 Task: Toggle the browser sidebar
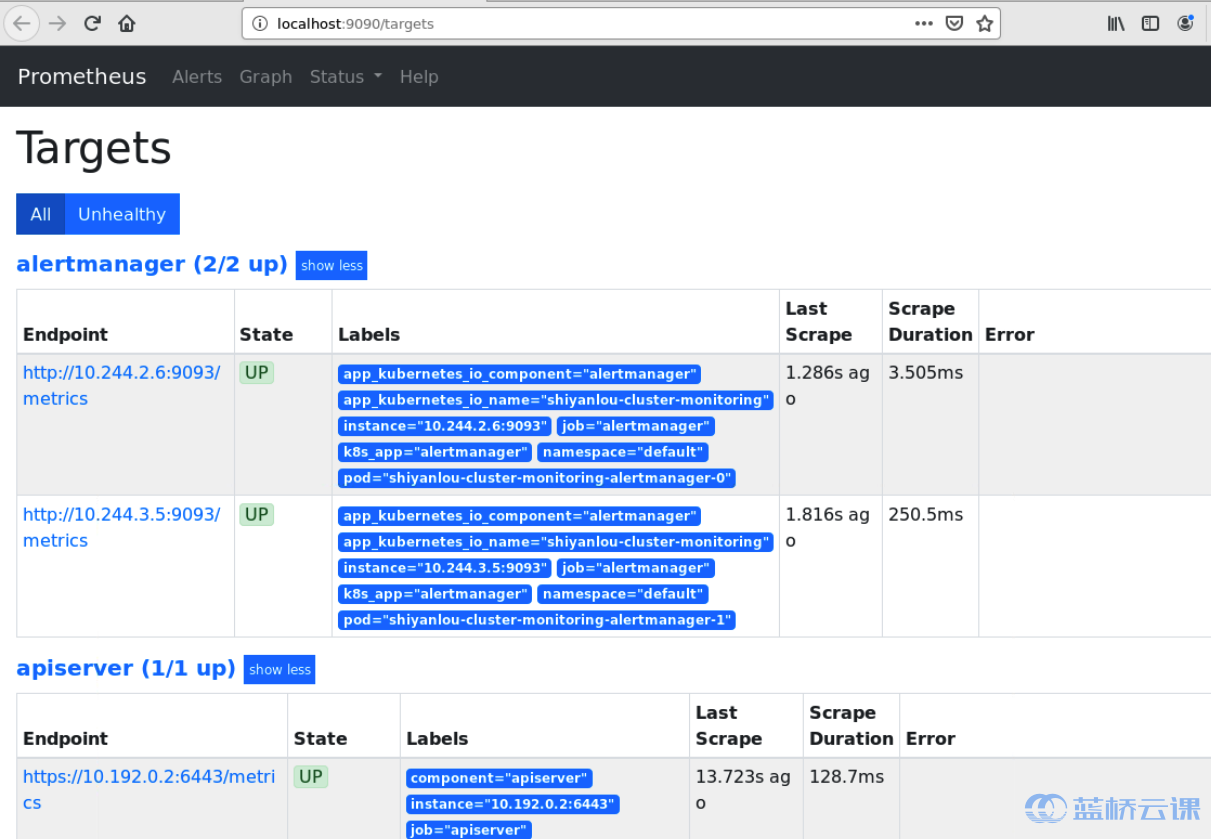(x=1151, y=23)
